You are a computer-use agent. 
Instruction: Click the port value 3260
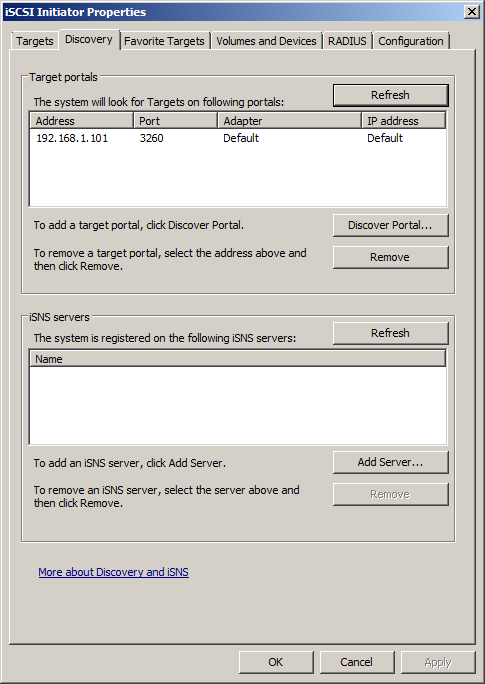(151, 138)
